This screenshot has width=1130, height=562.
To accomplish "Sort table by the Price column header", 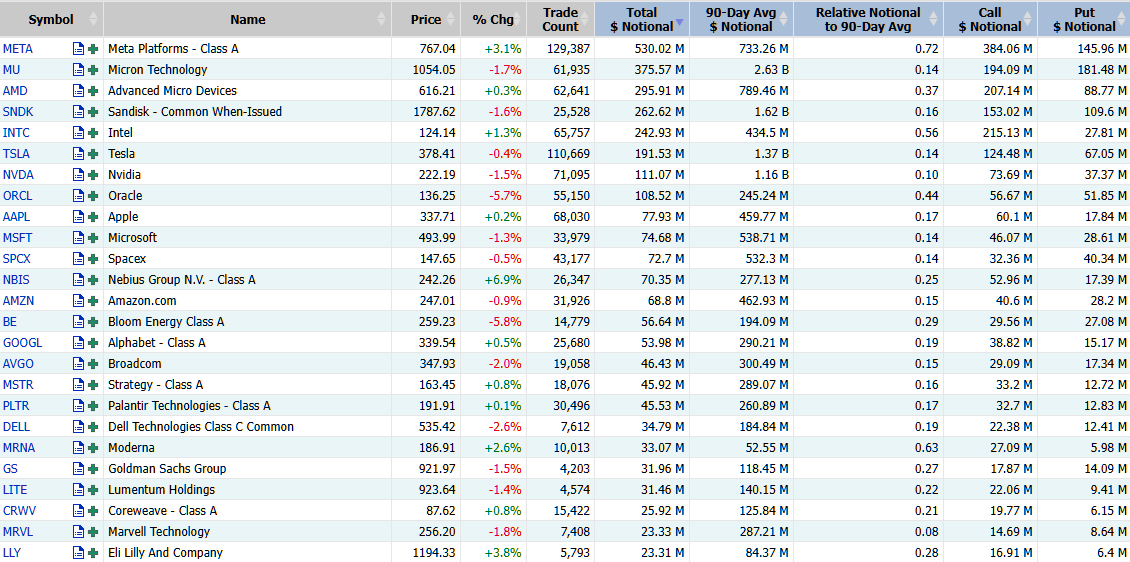I will 425,19.
